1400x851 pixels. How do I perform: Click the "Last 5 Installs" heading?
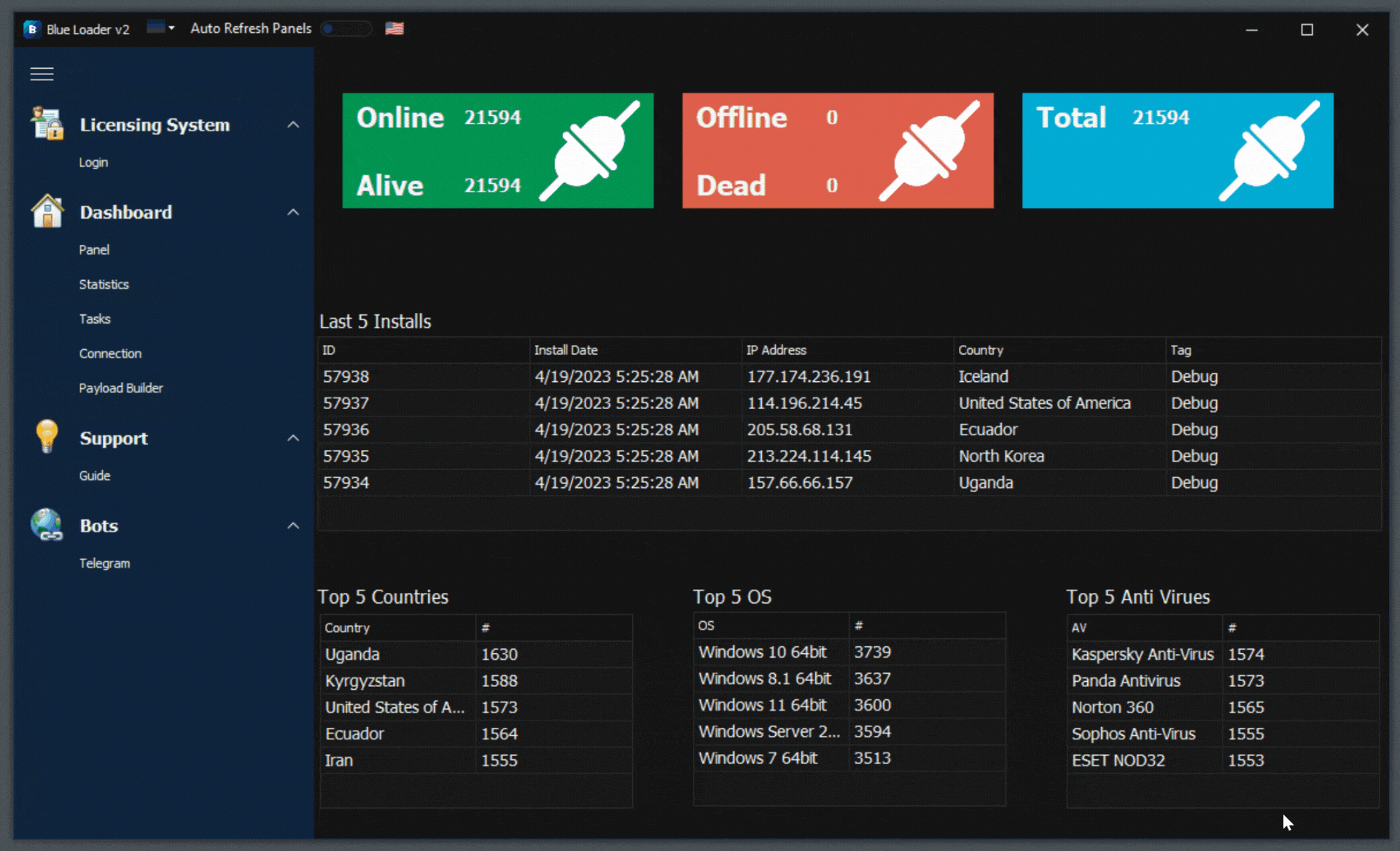376,322
